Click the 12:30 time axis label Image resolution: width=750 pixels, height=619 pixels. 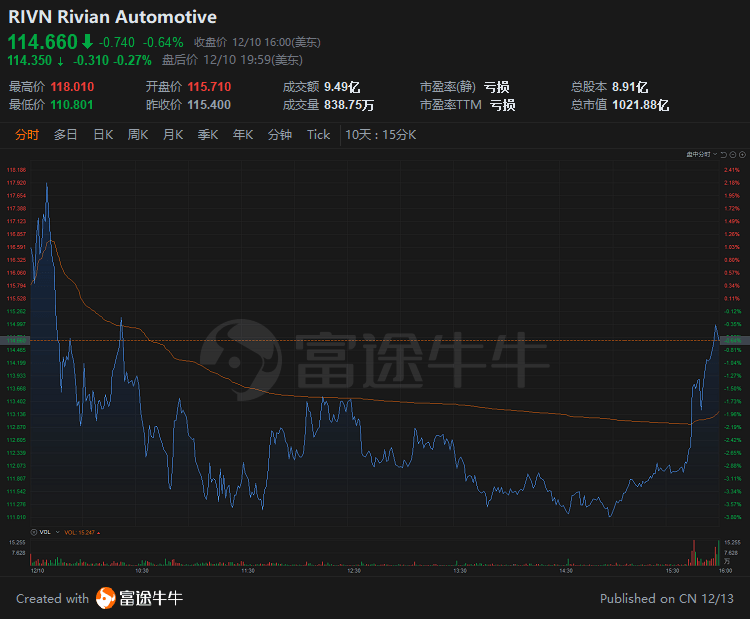(x=354, y=571)
